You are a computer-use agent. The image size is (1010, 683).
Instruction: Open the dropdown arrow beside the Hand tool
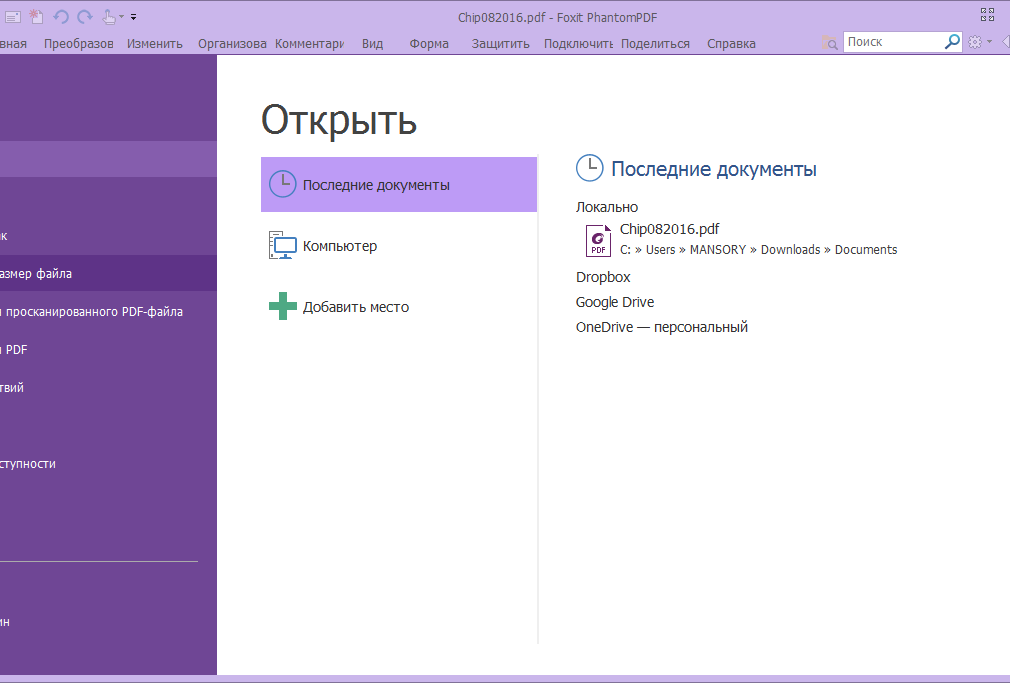(121, 17)
